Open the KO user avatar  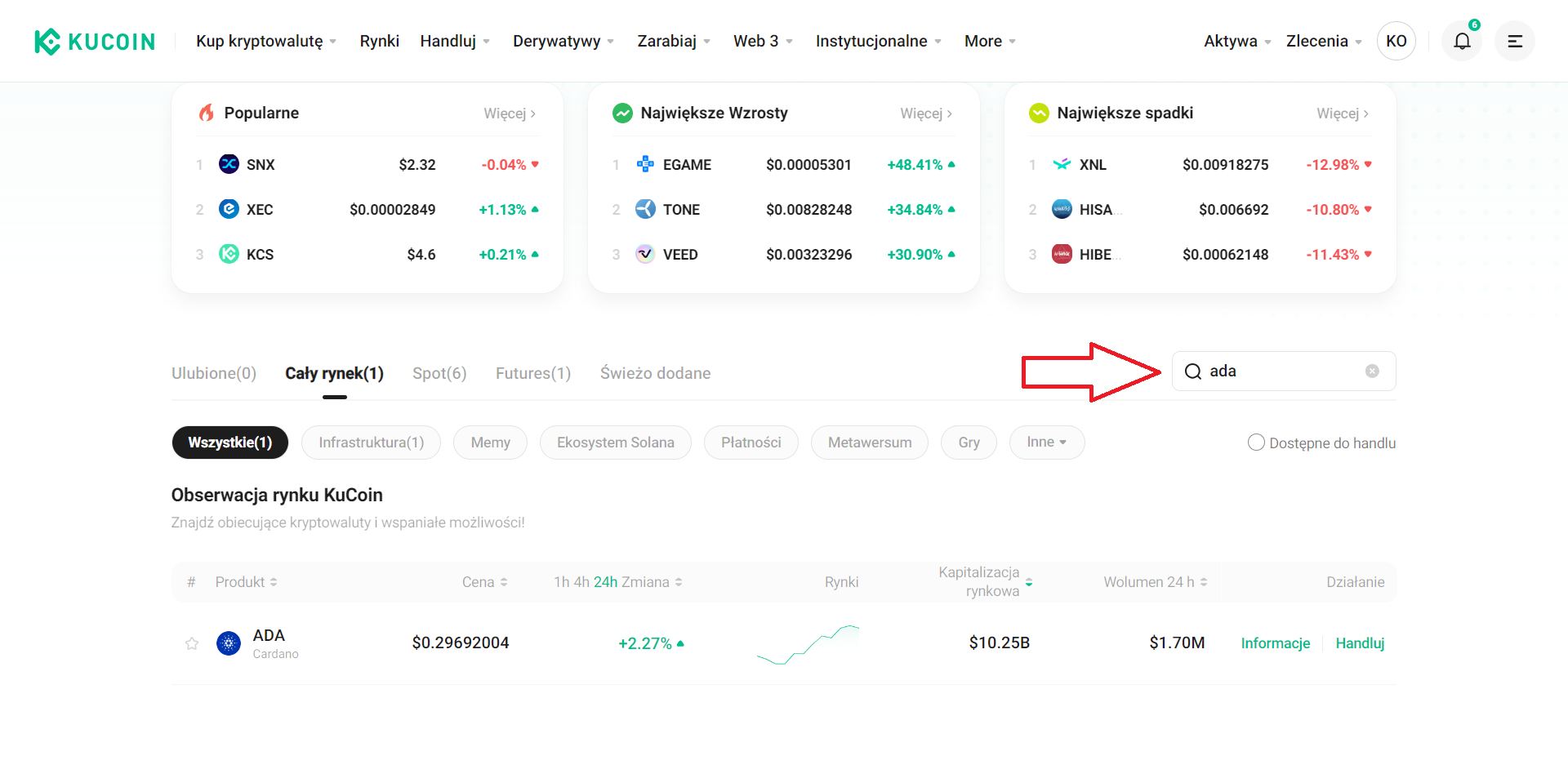(x=1396, y=41)
